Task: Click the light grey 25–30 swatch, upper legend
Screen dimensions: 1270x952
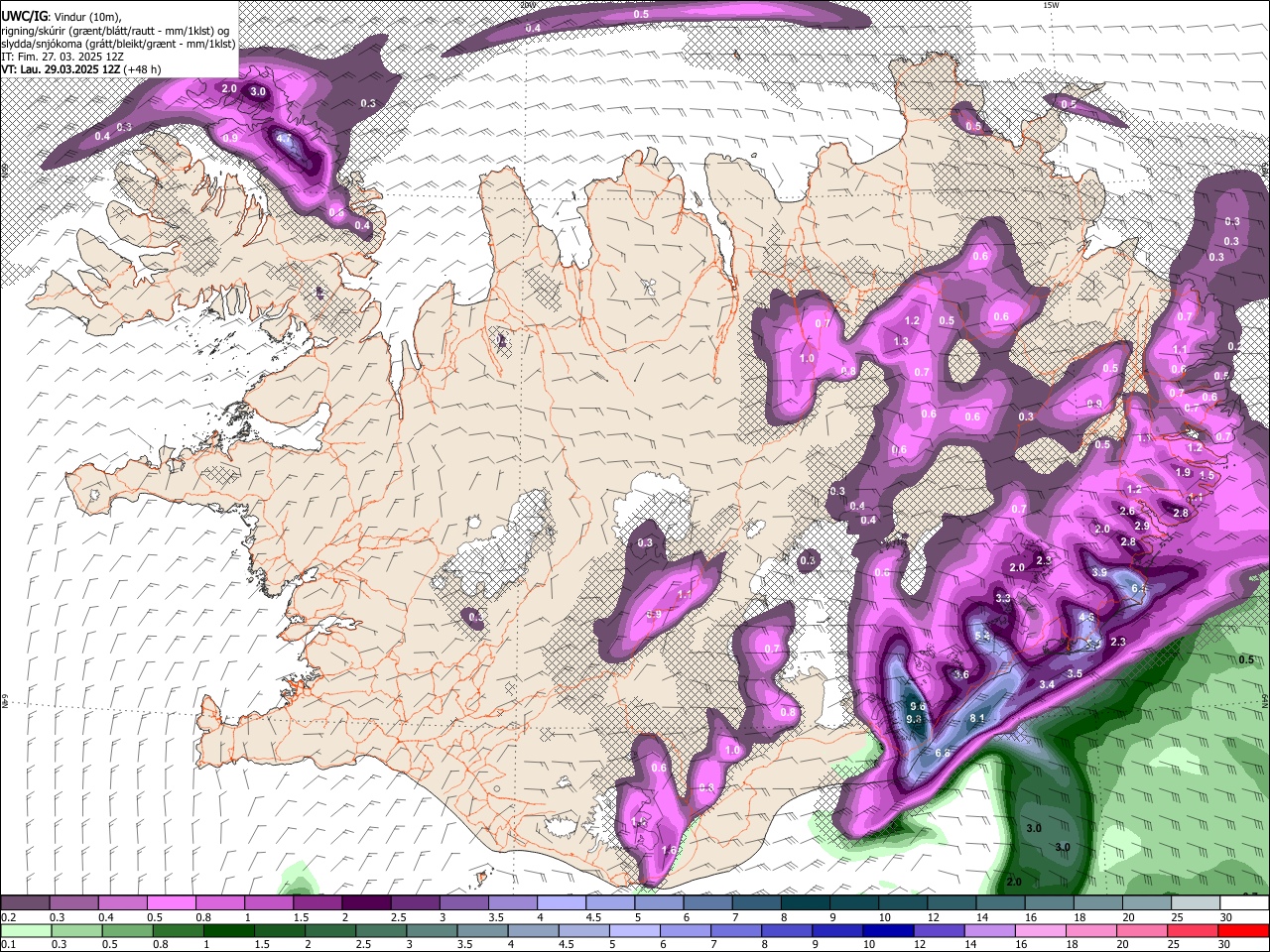Action: click(1197, 903)
